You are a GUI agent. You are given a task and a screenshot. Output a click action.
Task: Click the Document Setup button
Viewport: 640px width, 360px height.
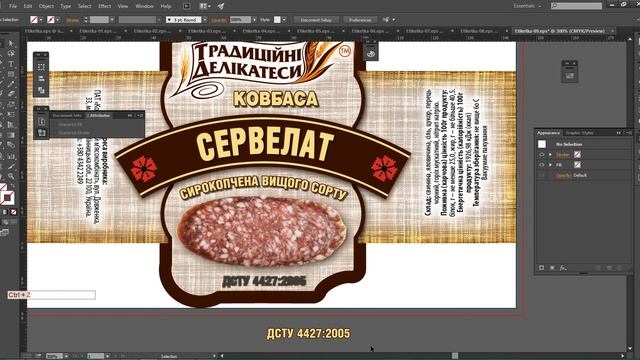click(x=316, y=20)
